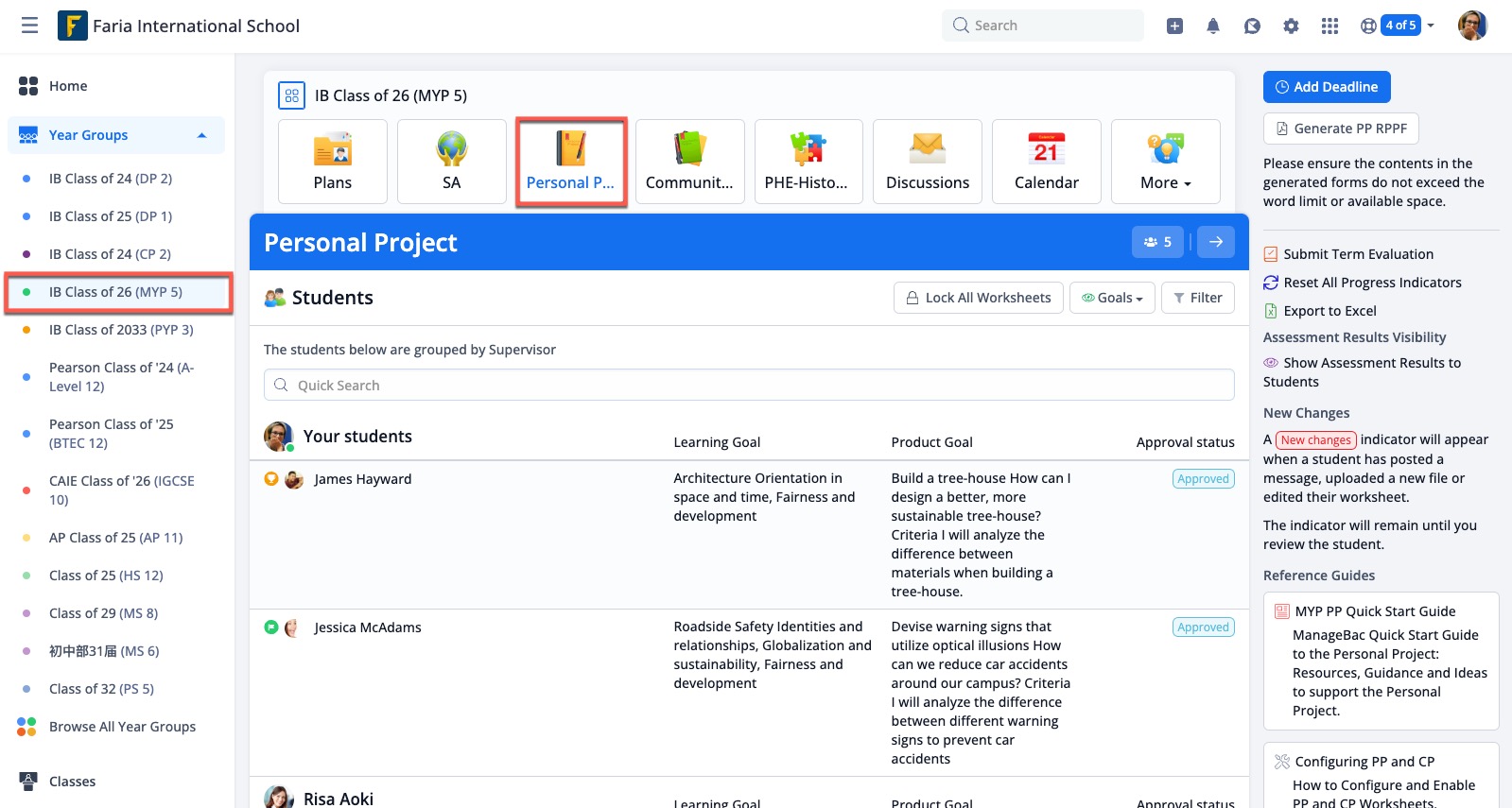Image resolution: width=1512 pixels, height=808 pixels.
Task: Click the Faria International School logo
Action: point(73,26)
